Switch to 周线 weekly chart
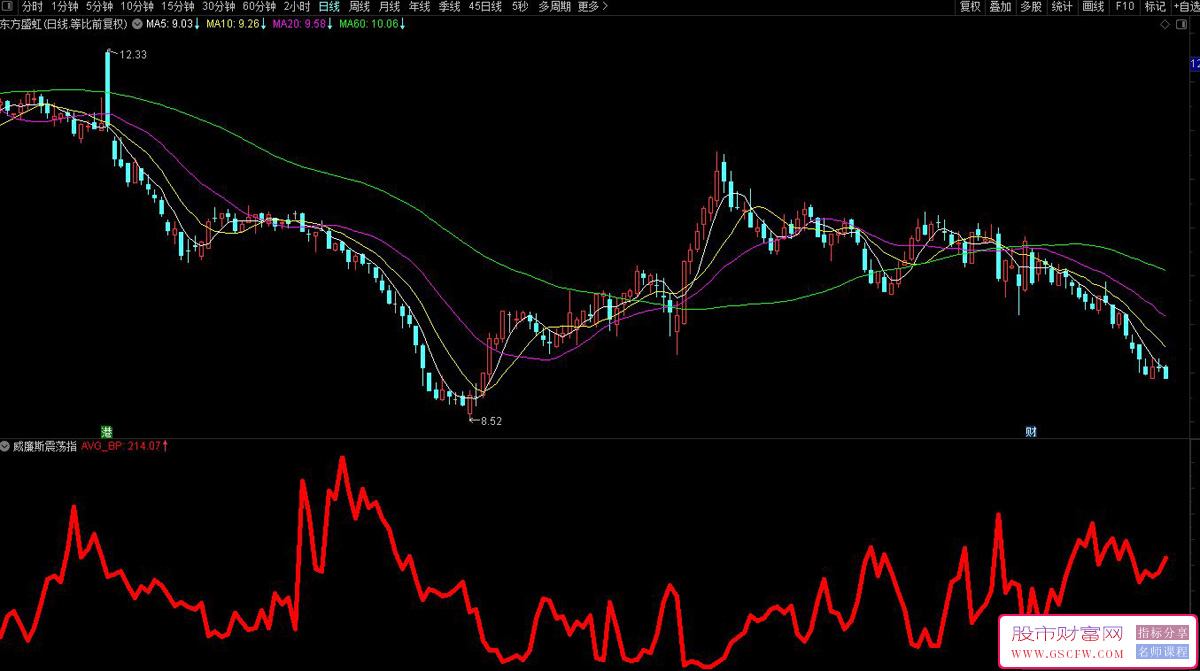Screen dimensions: 1200x671 359,6
